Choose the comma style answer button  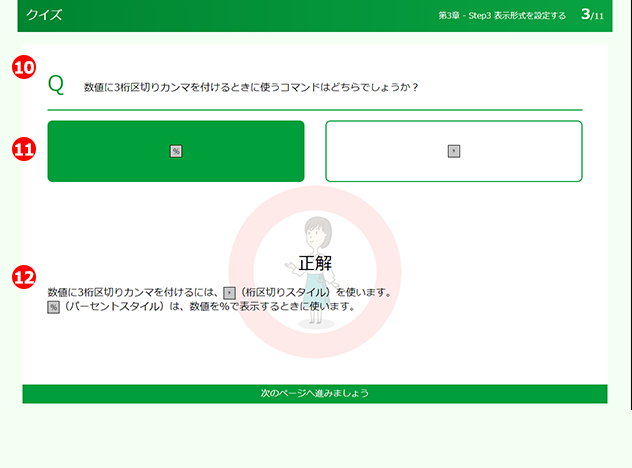click(x=454, y=151)
